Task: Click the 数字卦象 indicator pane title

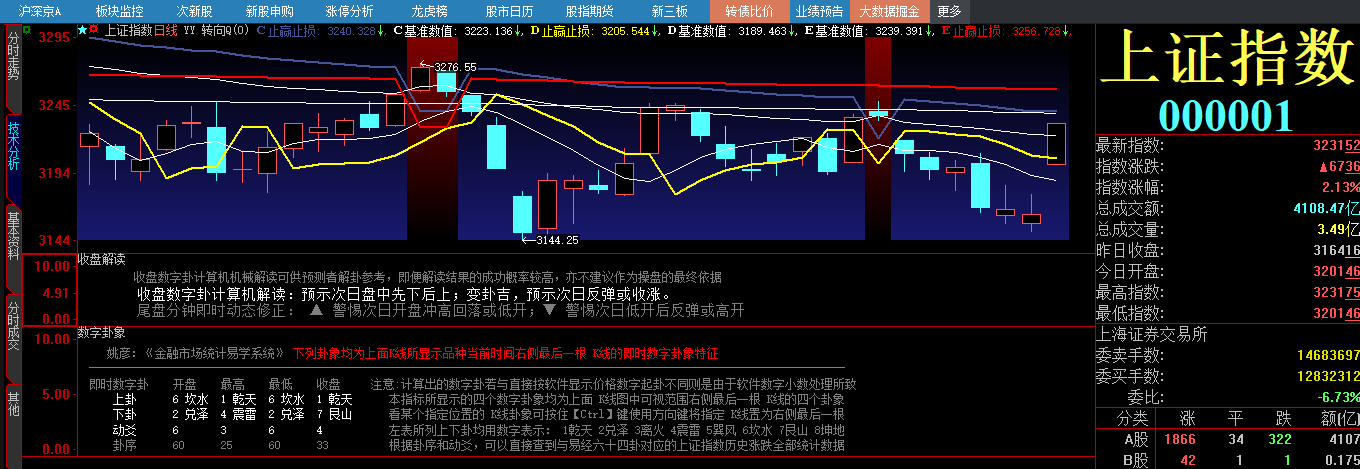Action: pyautogui.click(x=101, y=332)
